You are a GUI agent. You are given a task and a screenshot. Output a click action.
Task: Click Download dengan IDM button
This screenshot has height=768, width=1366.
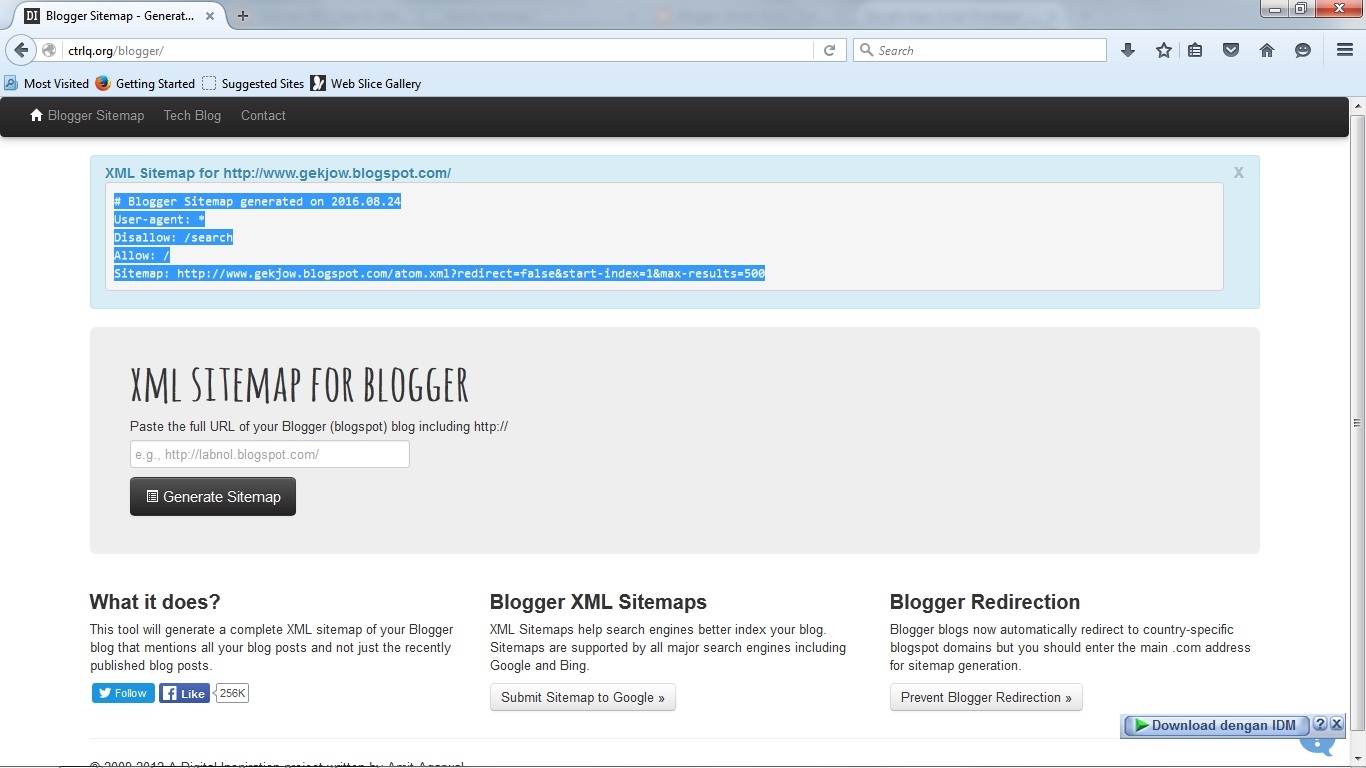[x=1214, y=726]
